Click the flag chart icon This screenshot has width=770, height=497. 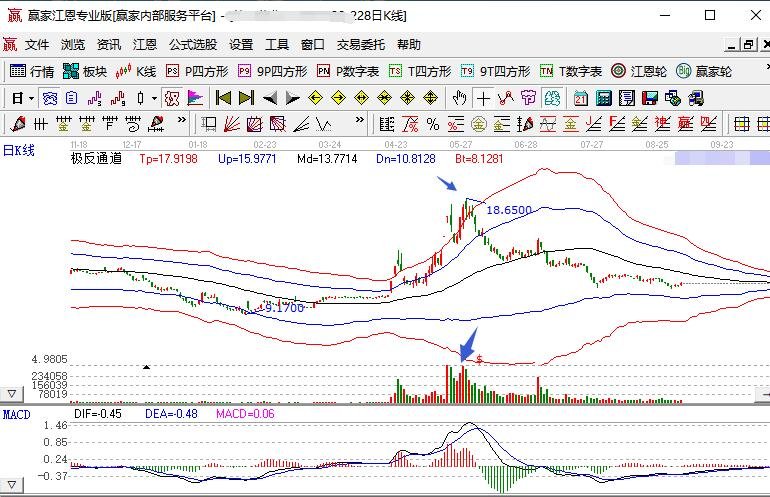click(x=195, y=99)
